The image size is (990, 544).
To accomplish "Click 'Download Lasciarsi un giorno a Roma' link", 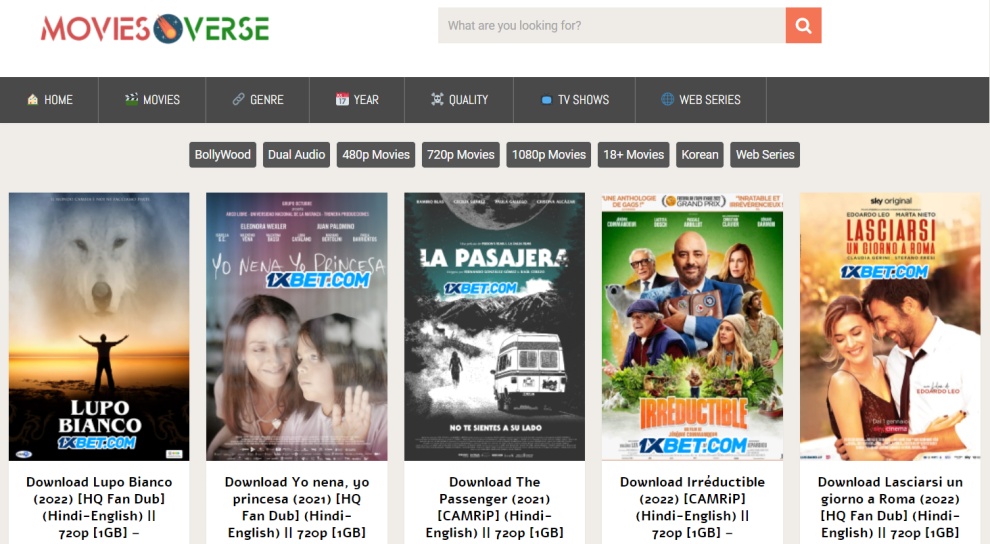I will coord(890,507).
